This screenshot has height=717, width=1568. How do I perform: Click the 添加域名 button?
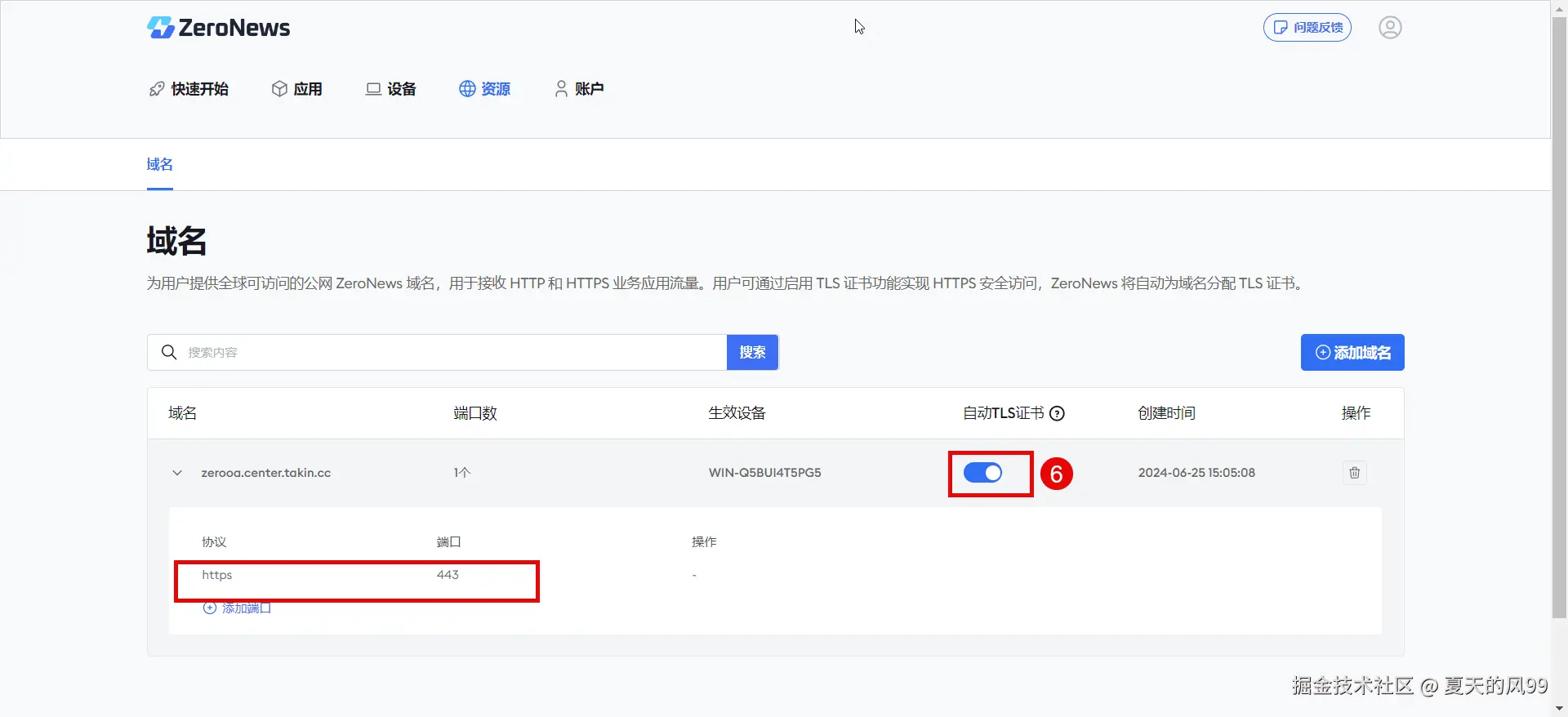coord(1352,353)
